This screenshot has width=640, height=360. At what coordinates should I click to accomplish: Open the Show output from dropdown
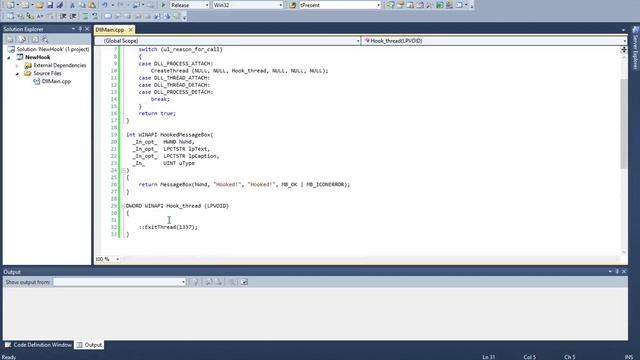[183, 282]
